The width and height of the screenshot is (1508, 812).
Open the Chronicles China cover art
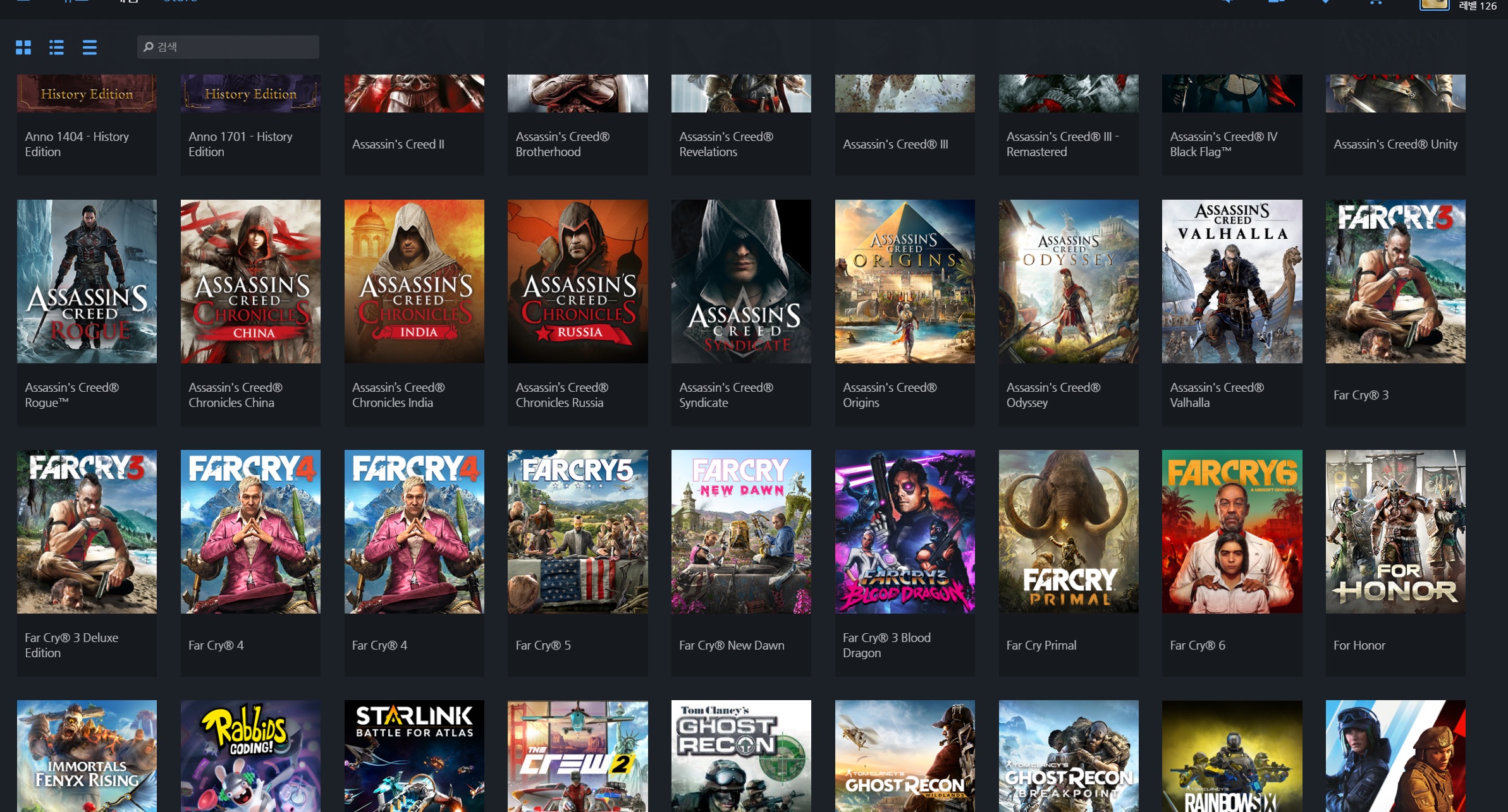point(250,281)
